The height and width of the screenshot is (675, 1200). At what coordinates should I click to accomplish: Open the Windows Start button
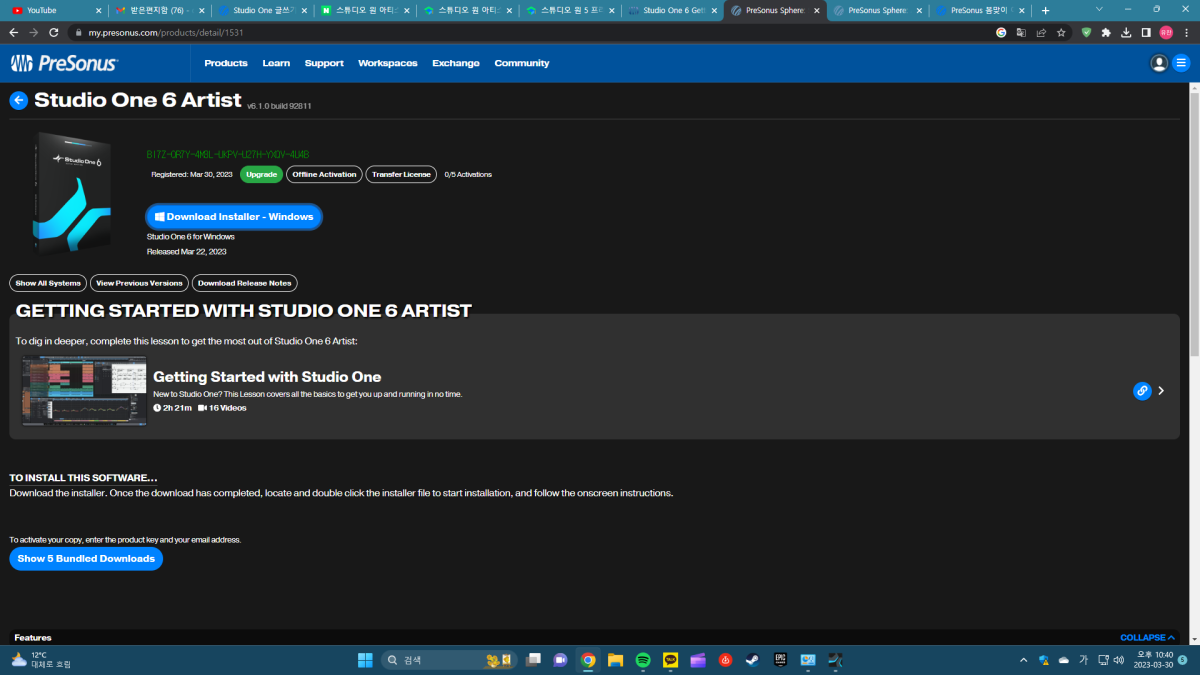365,660
